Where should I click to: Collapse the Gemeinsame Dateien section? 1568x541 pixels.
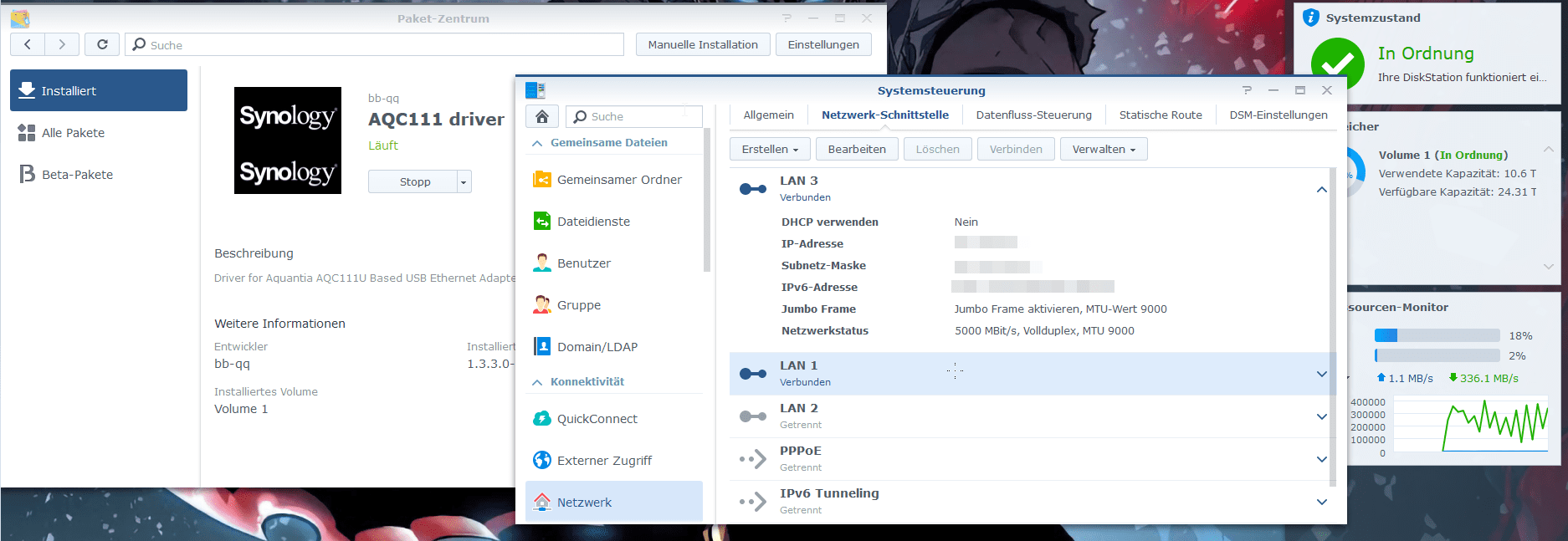pyautogui.click(x=537, y=143)
